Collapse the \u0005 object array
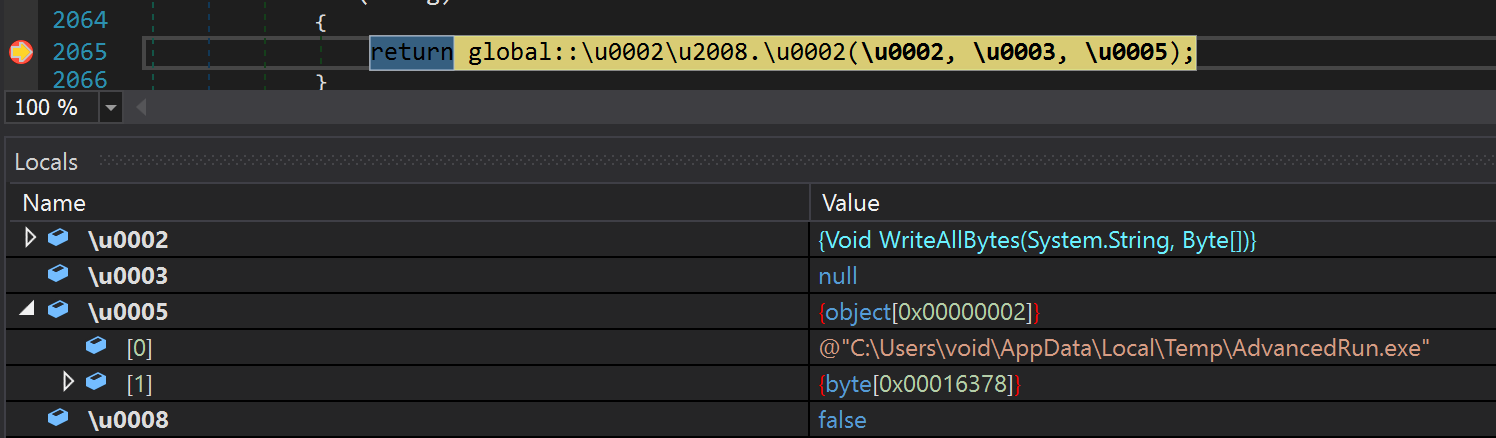The image size is (1496, 438). tap(26, 311)
